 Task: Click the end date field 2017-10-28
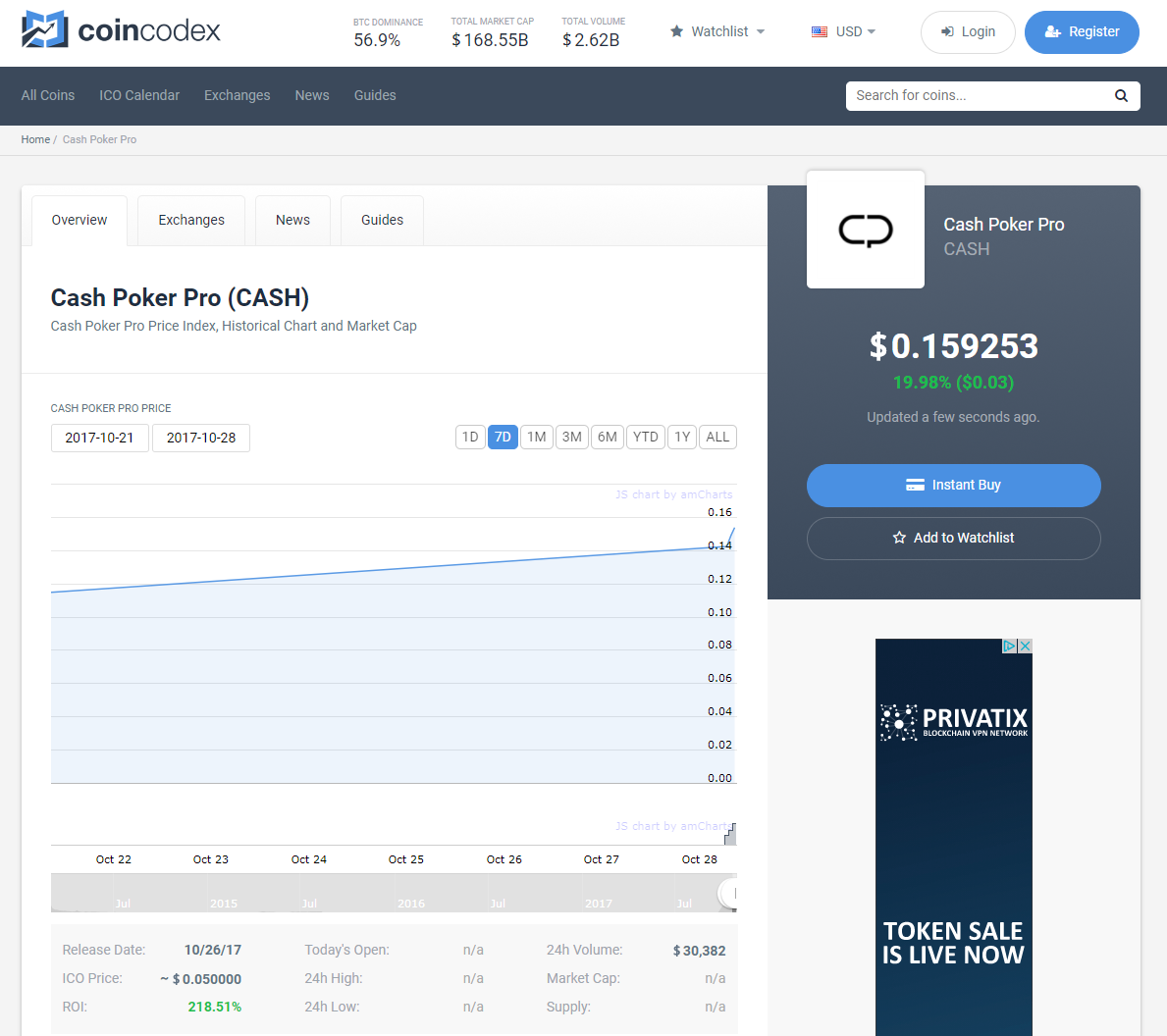201,438
